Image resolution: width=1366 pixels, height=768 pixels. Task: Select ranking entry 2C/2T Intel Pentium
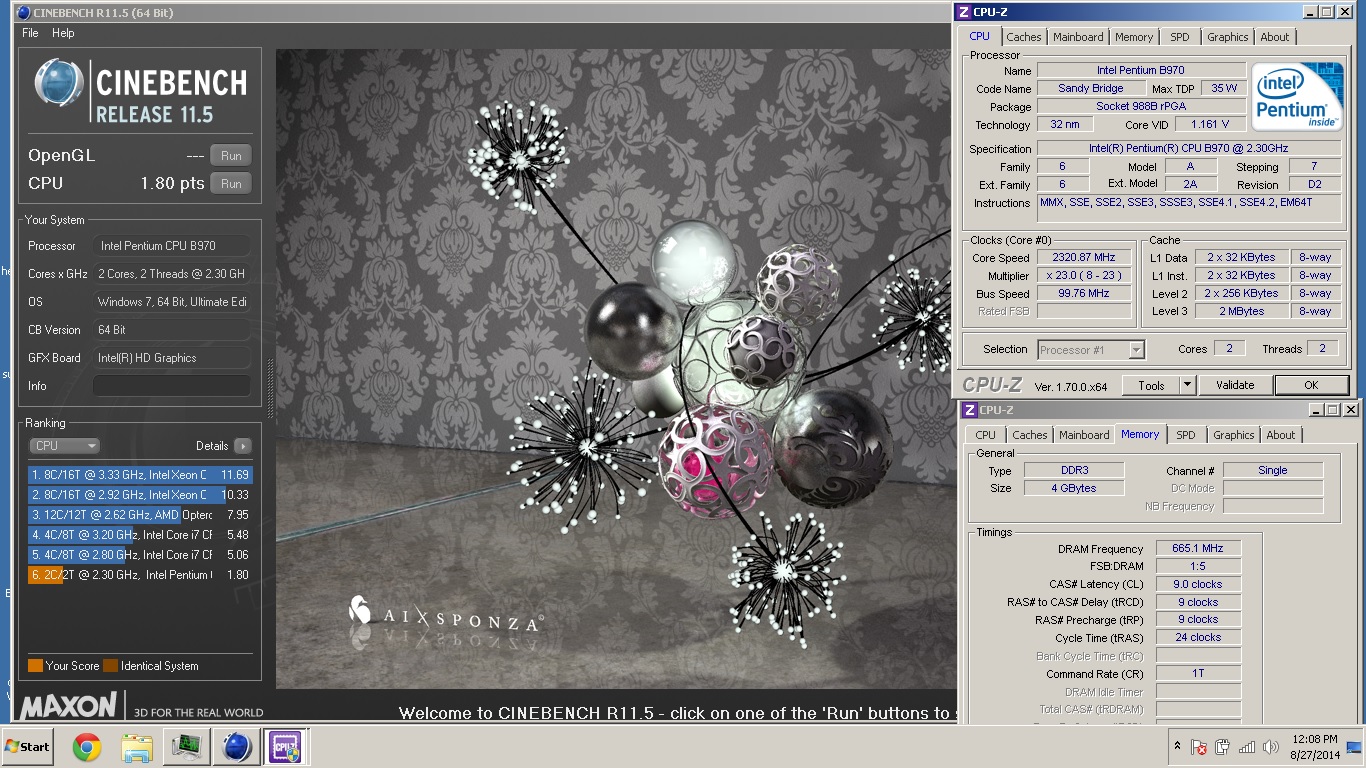pos(140,575)
